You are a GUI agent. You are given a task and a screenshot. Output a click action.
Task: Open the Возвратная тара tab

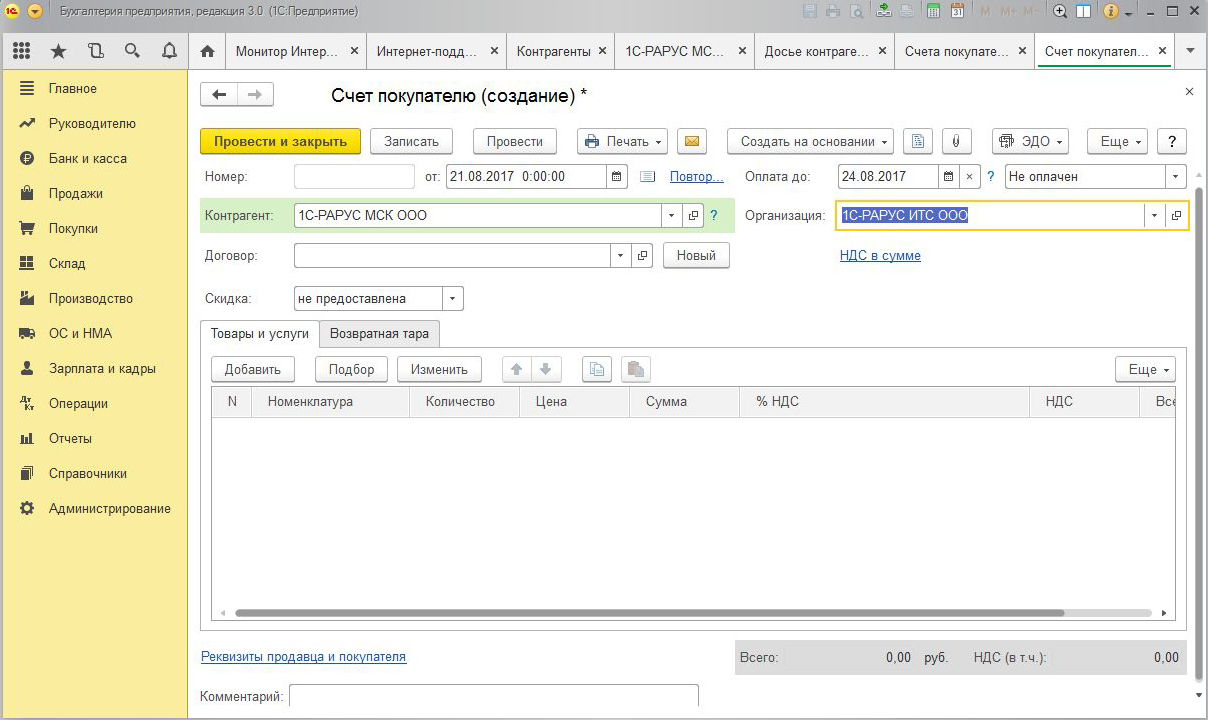click(380, 334)
